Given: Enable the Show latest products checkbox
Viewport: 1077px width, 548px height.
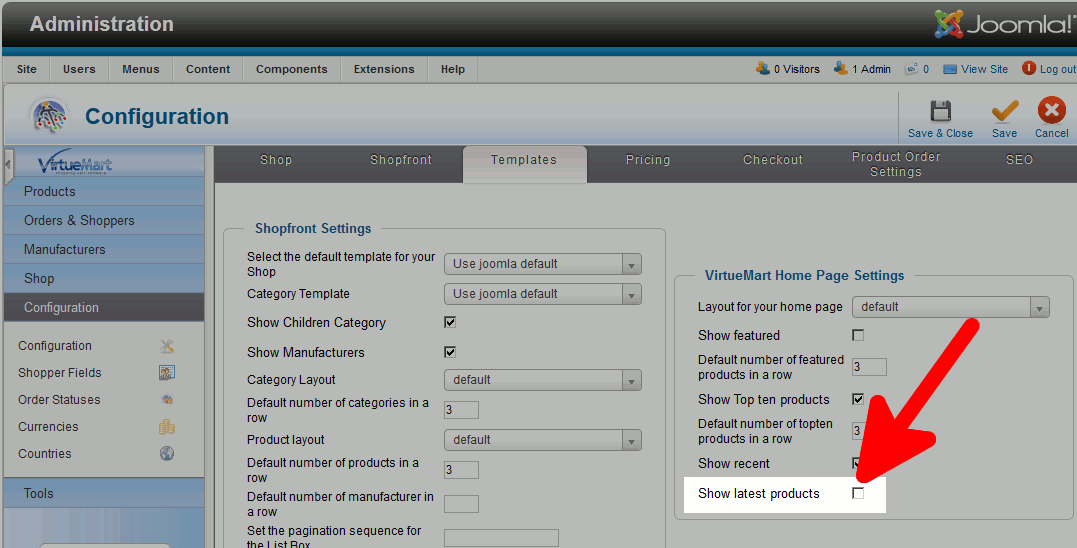Looking at the screenshot, I should 858,494.
